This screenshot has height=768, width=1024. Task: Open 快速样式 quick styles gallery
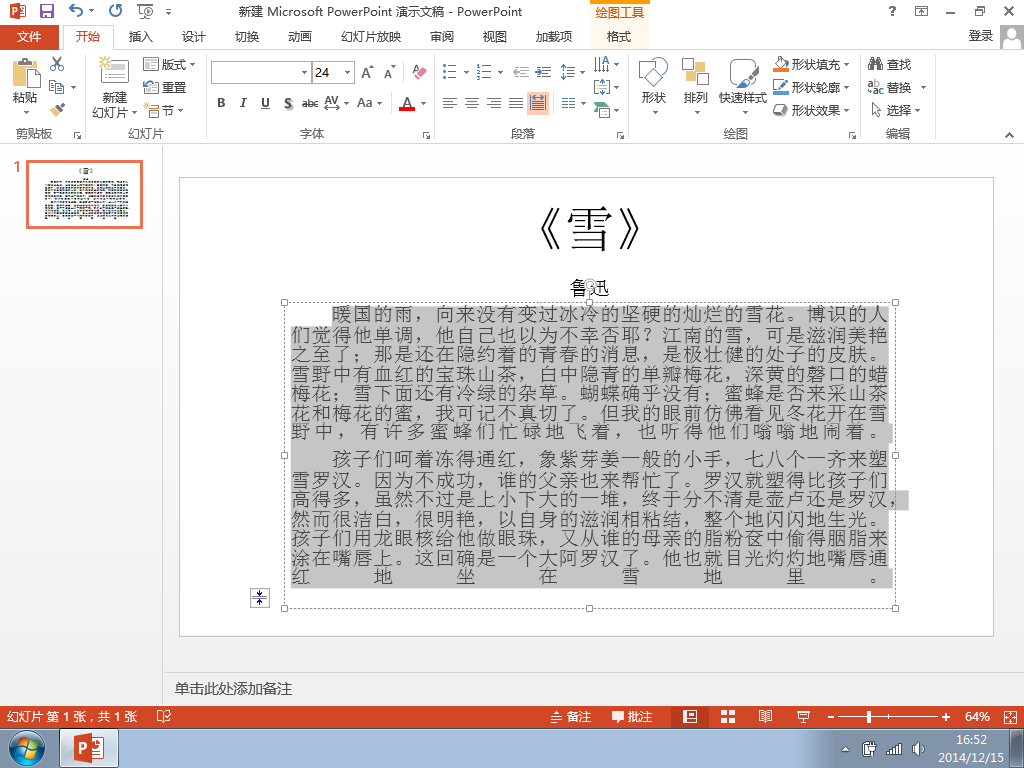click(743, 88)
